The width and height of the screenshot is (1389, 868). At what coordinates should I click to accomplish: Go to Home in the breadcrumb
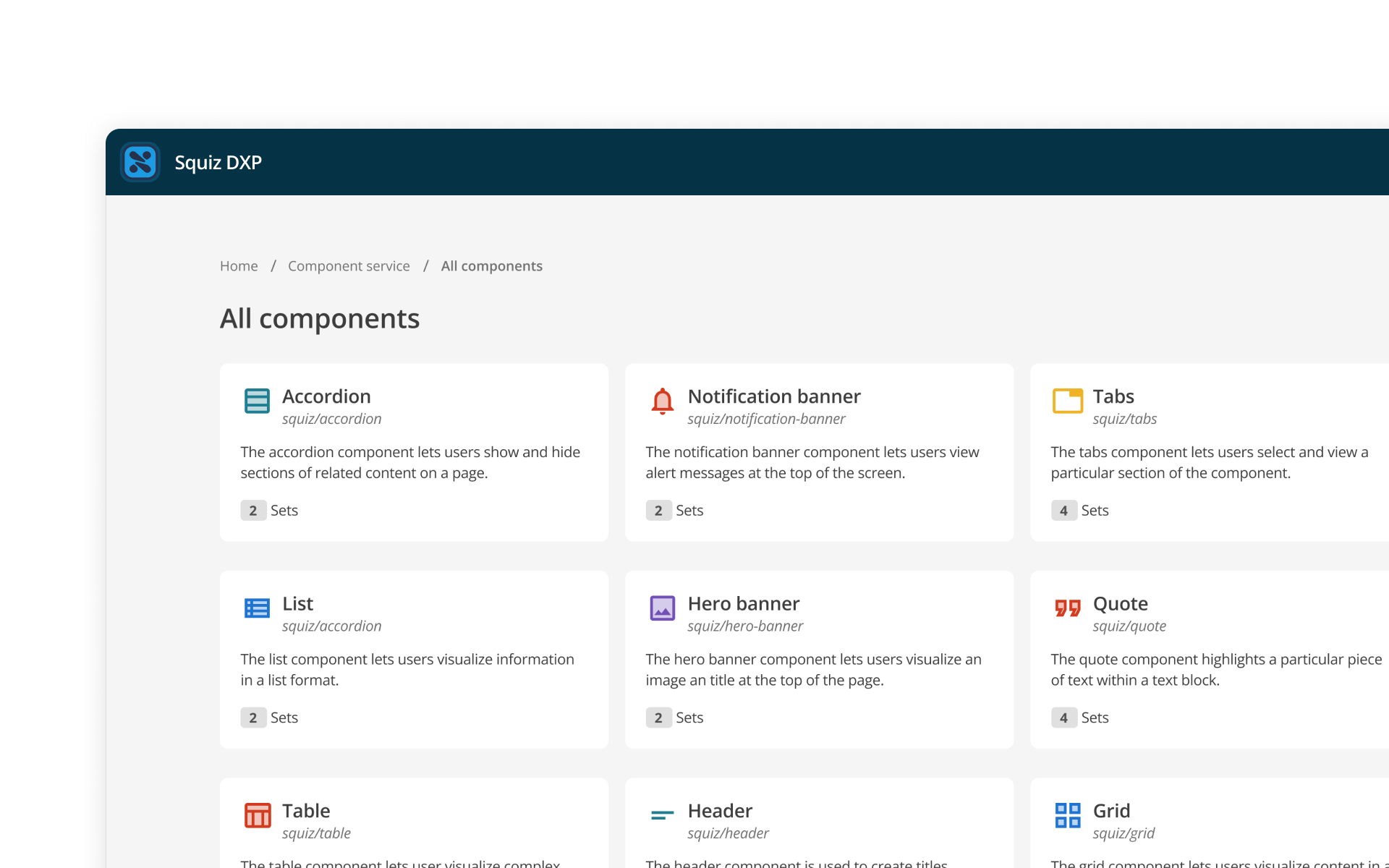(x=239, y=266)
